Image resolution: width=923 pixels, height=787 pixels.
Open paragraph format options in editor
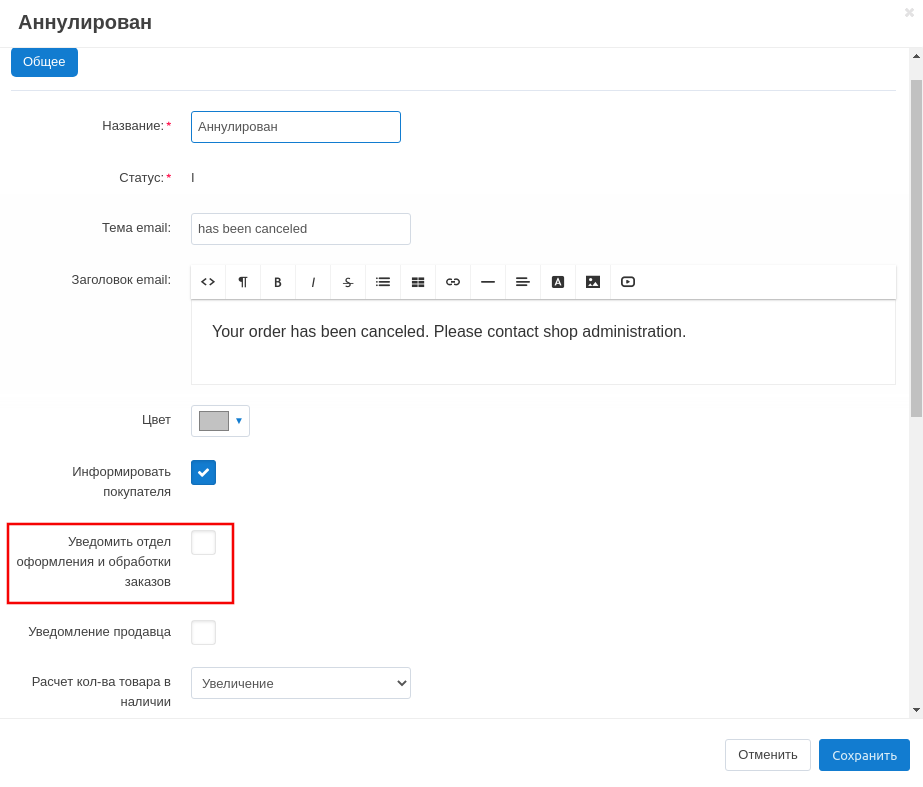[x=243, y=282]
